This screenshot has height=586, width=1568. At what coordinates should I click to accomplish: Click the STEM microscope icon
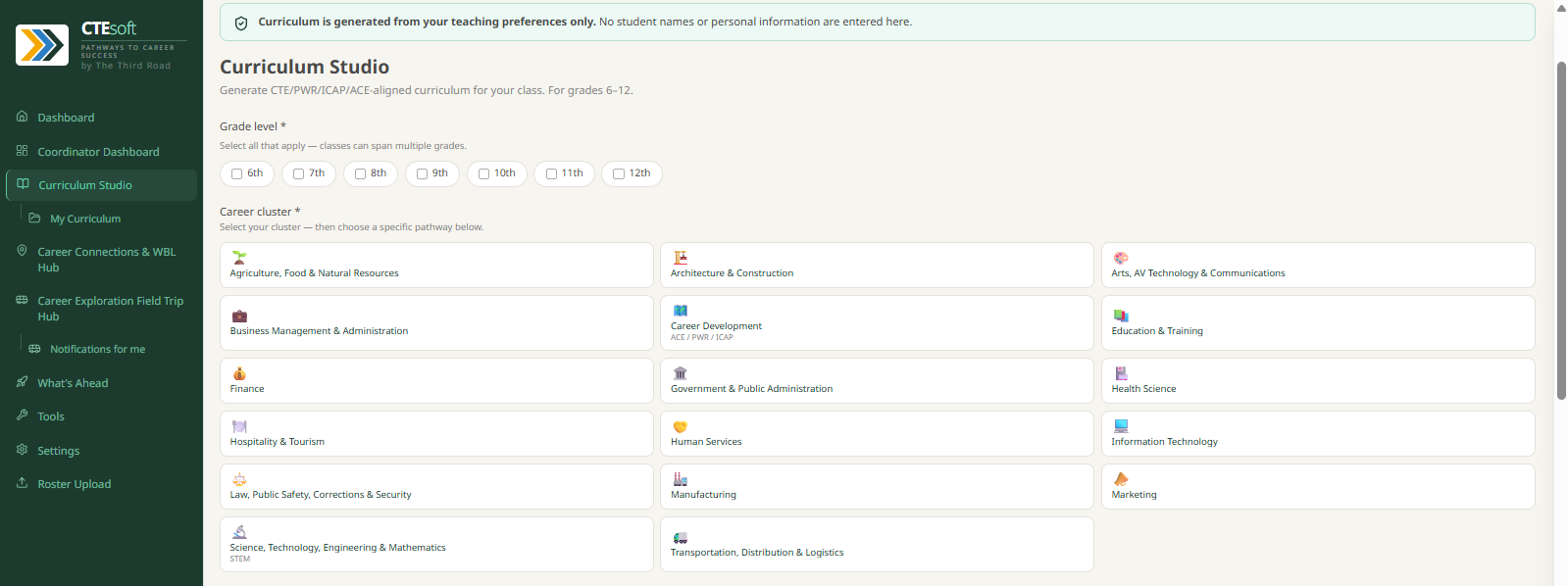coord(238,532)
